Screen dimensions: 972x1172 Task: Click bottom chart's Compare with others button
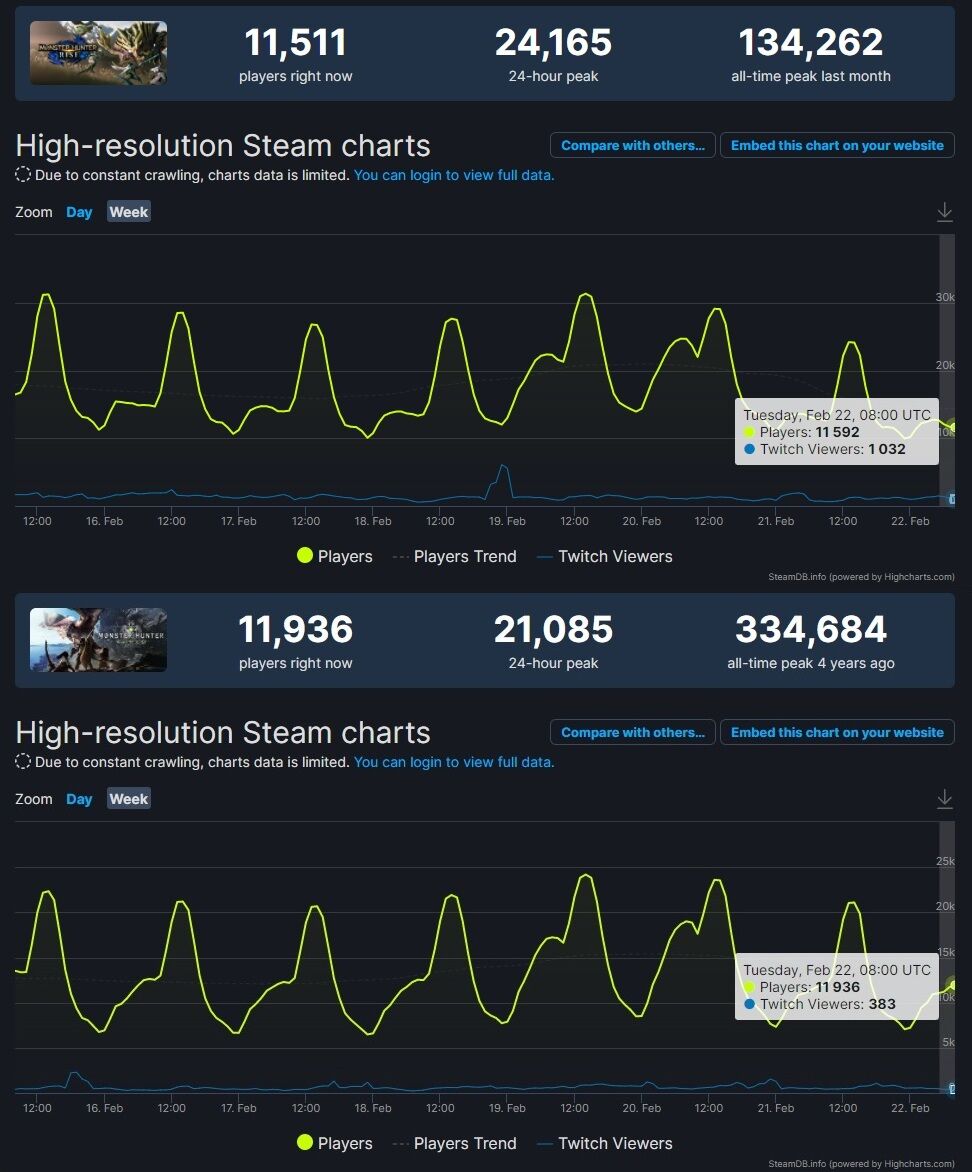tap(633, 732)
